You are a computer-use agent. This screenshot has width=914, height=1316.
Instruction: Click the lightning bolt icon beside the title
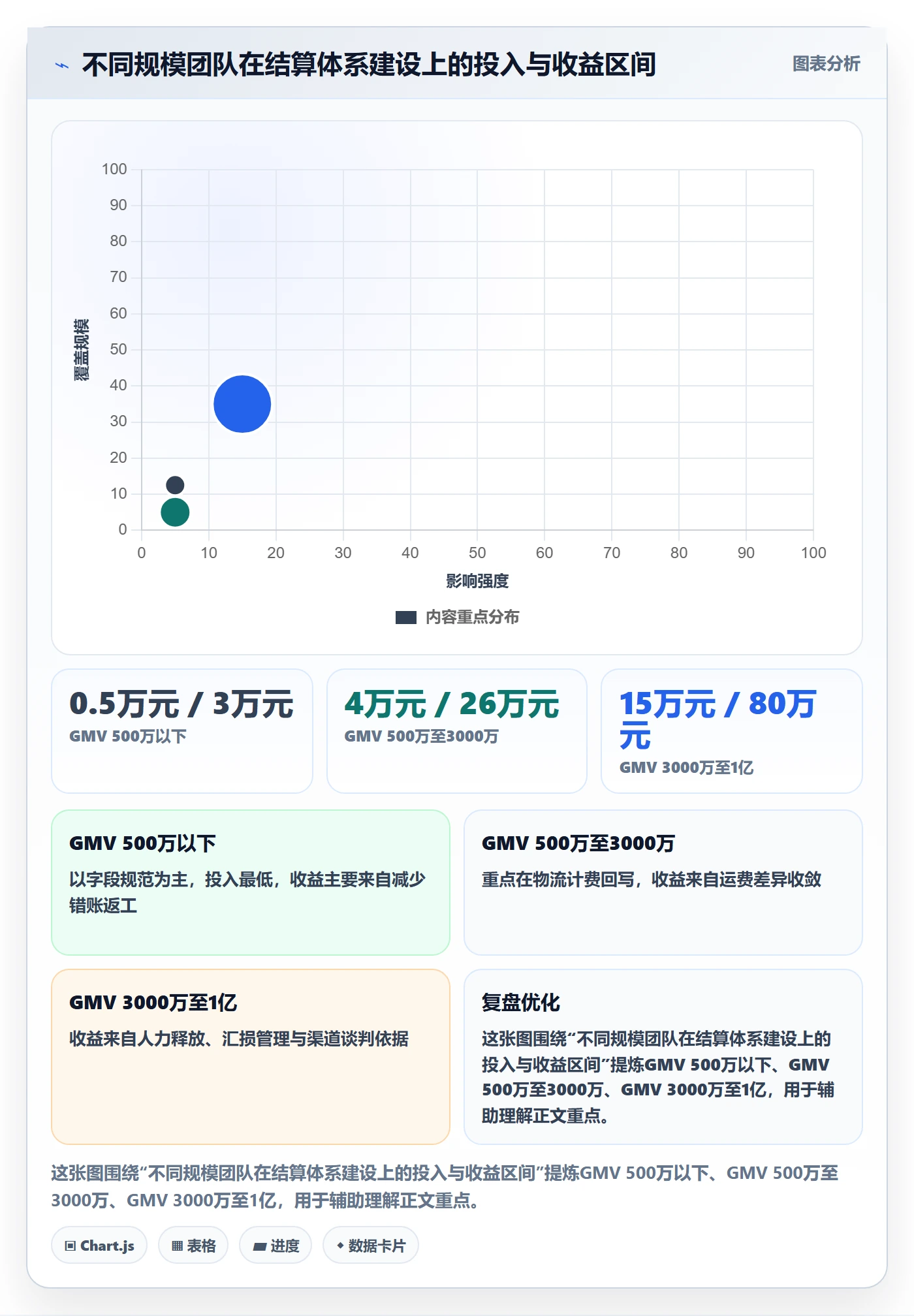62,65
